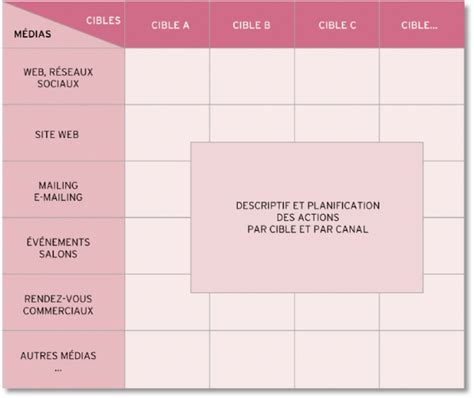
Task: Click the cell for Web, Réseaux Sociaux under Cible C
Action: 337,77
